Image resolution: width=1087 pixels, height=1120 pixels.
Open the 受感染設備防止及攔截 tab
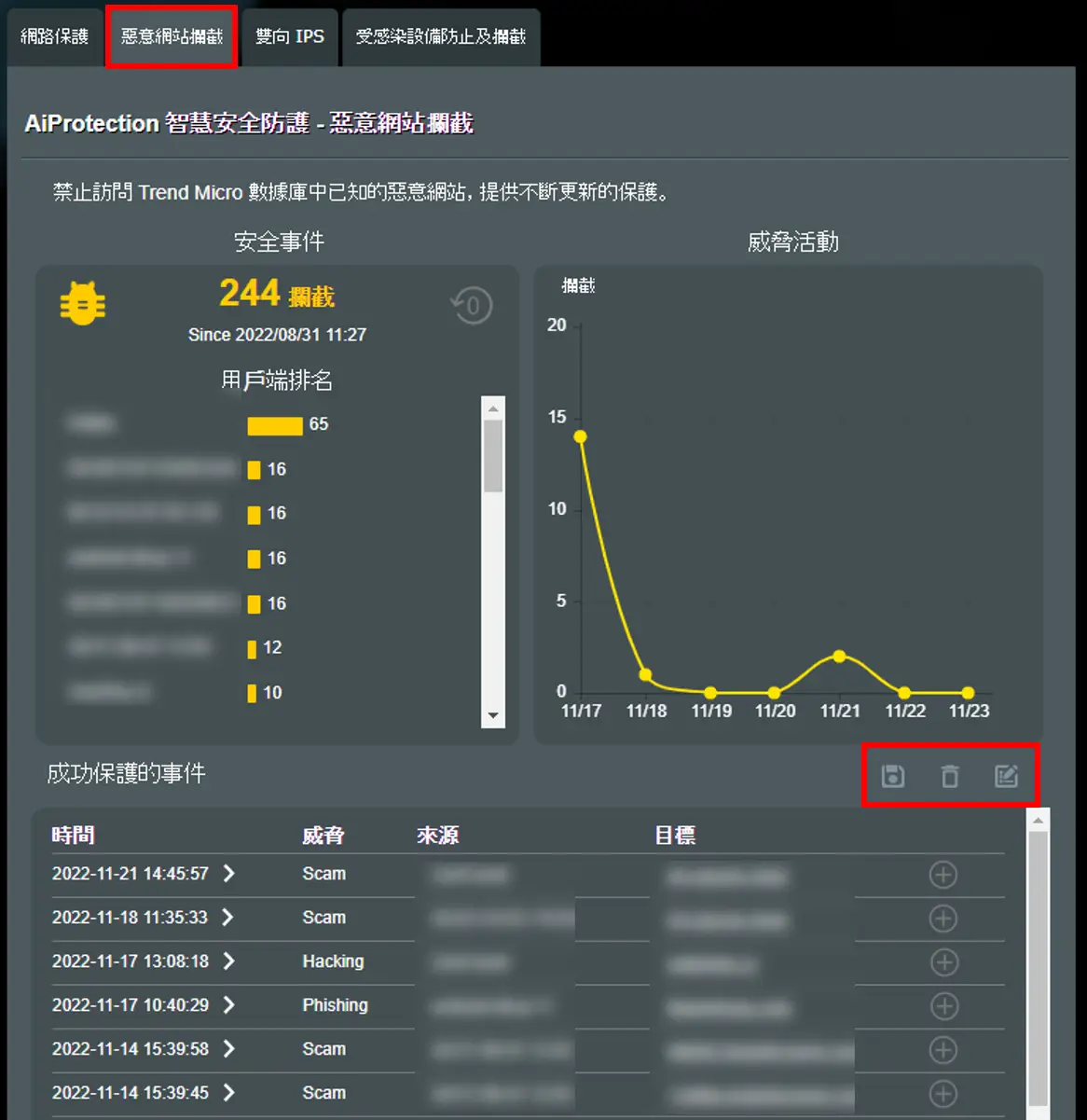tap(441, 36)
